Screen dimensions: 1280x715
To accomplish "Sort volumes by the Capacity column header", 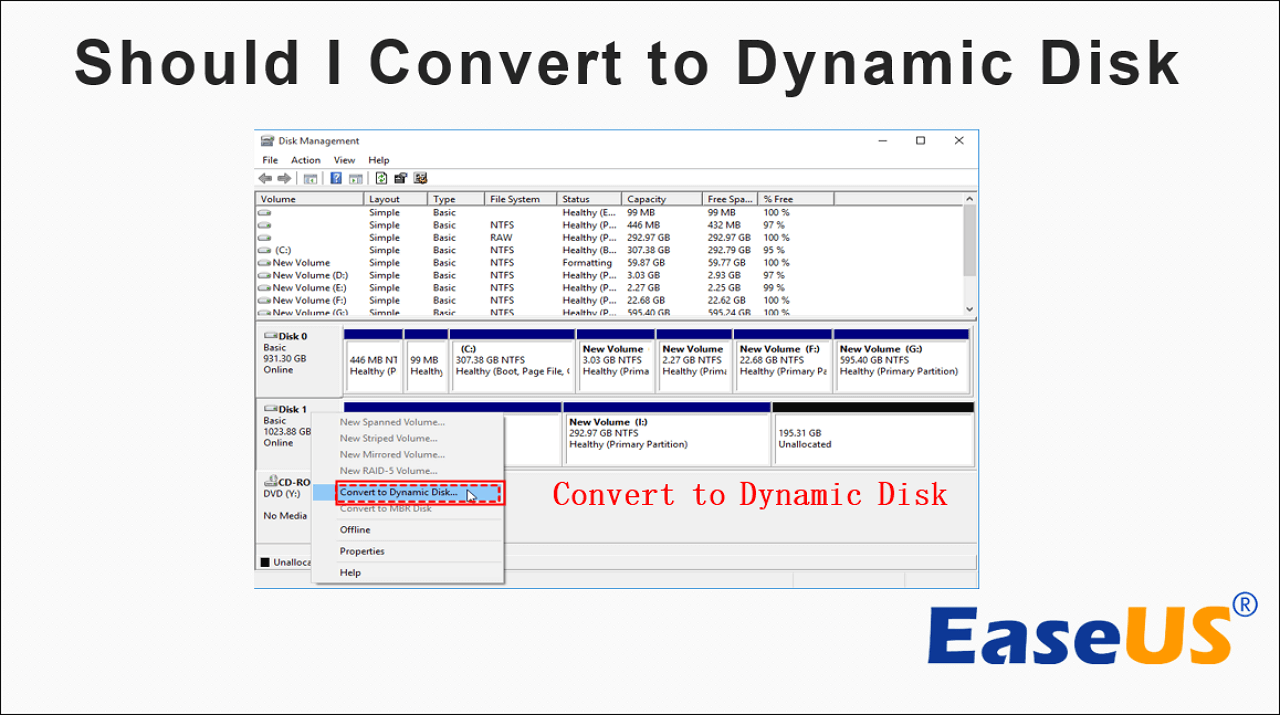I will point(647,199).
